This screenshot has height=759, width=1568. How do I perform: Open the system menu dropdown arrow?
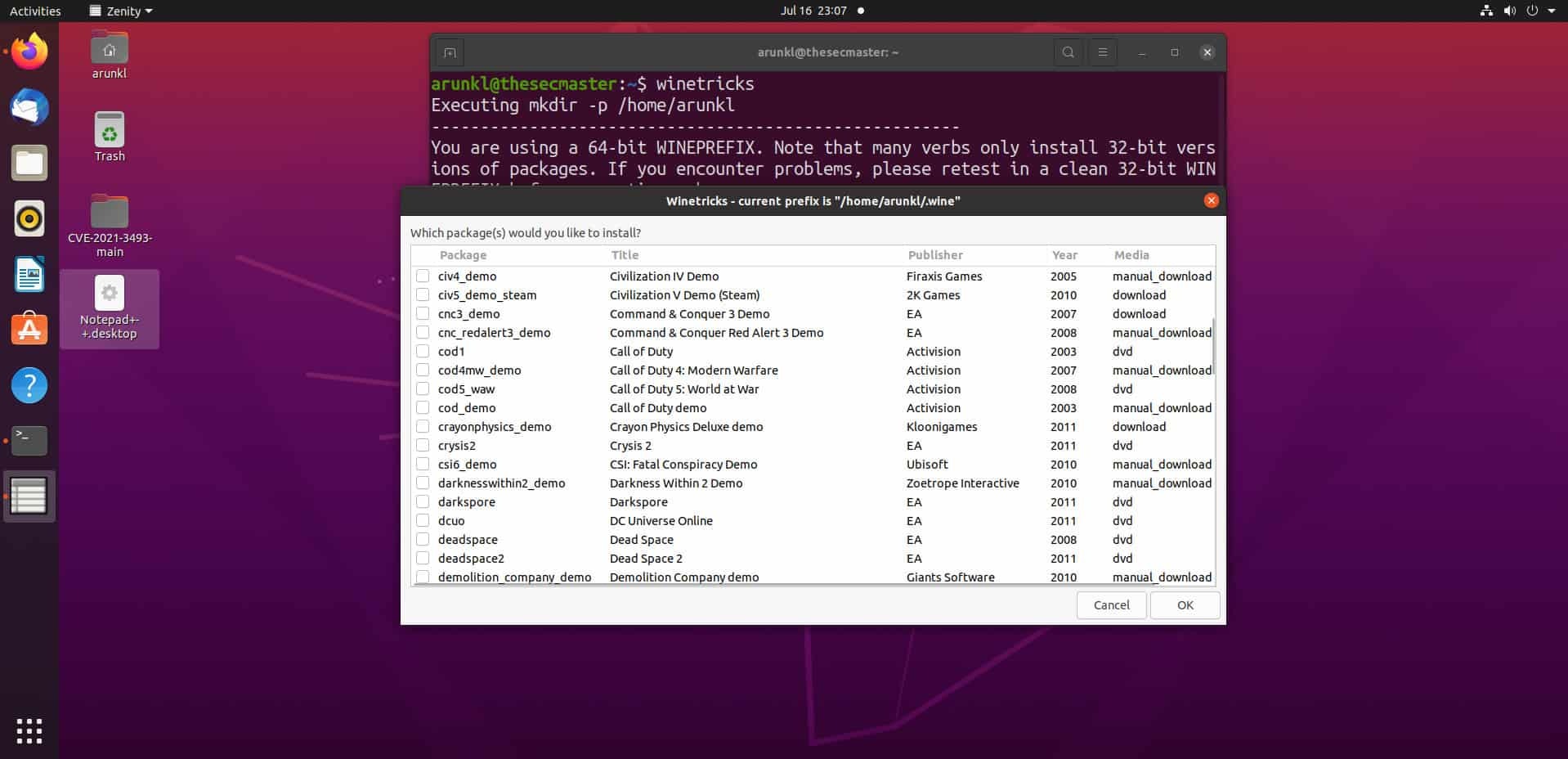pyautogui.click(x=1552, y=11)
